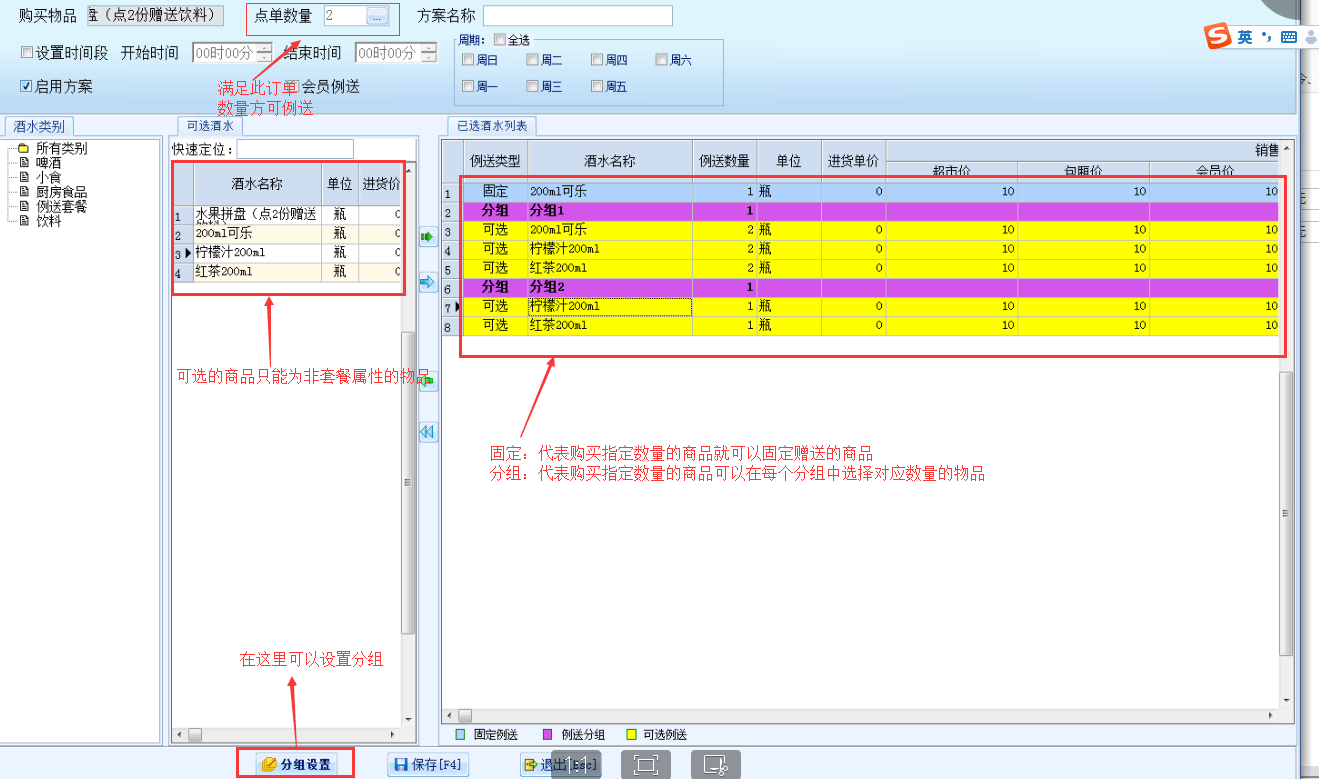The image size is (1319, 779).
Task: Click the selected list vertical scrollbar
Action: (x=1288, y=423)
